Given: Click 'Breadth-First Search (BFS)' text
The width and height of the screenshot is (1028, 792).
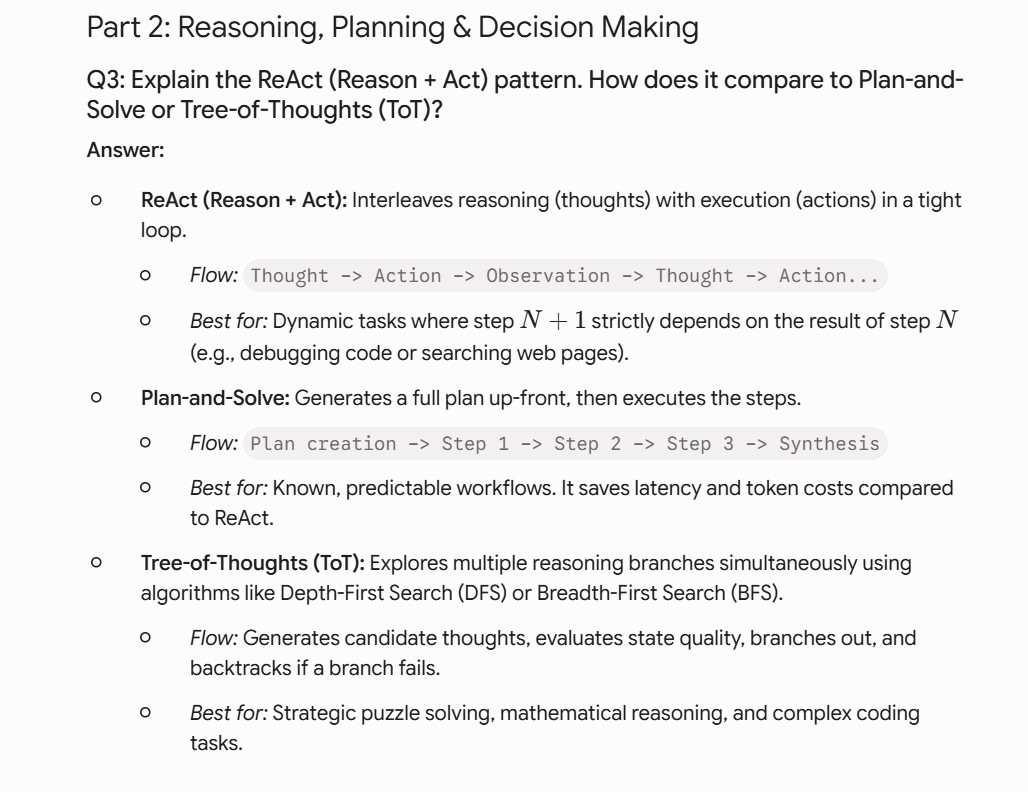Looking at the screenshot, I should 658,593.
